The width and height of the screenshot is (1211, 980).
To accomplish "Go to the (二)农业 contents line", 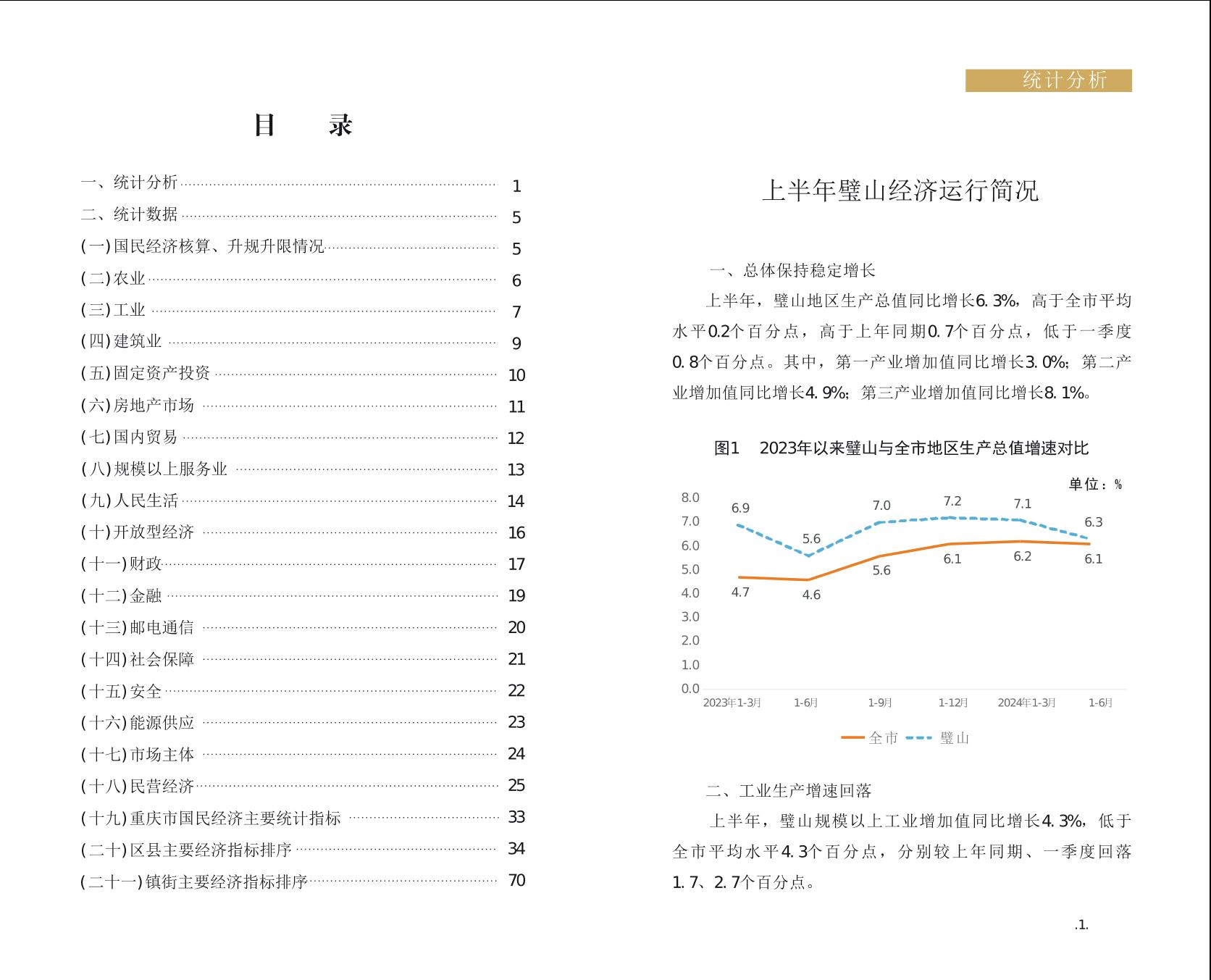I will coord(301,279).
